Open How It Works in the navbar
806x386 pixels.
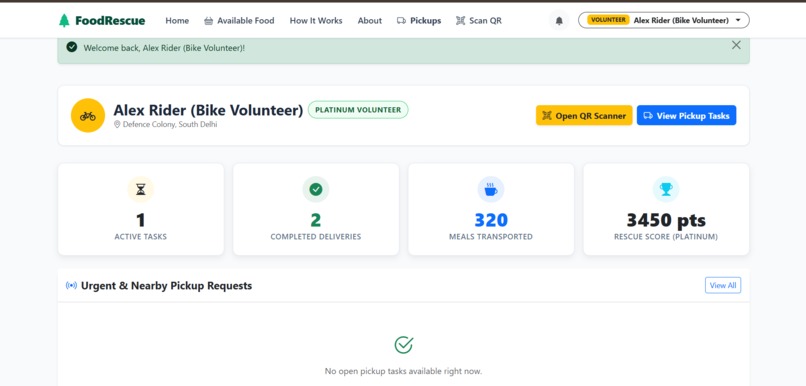316,21
